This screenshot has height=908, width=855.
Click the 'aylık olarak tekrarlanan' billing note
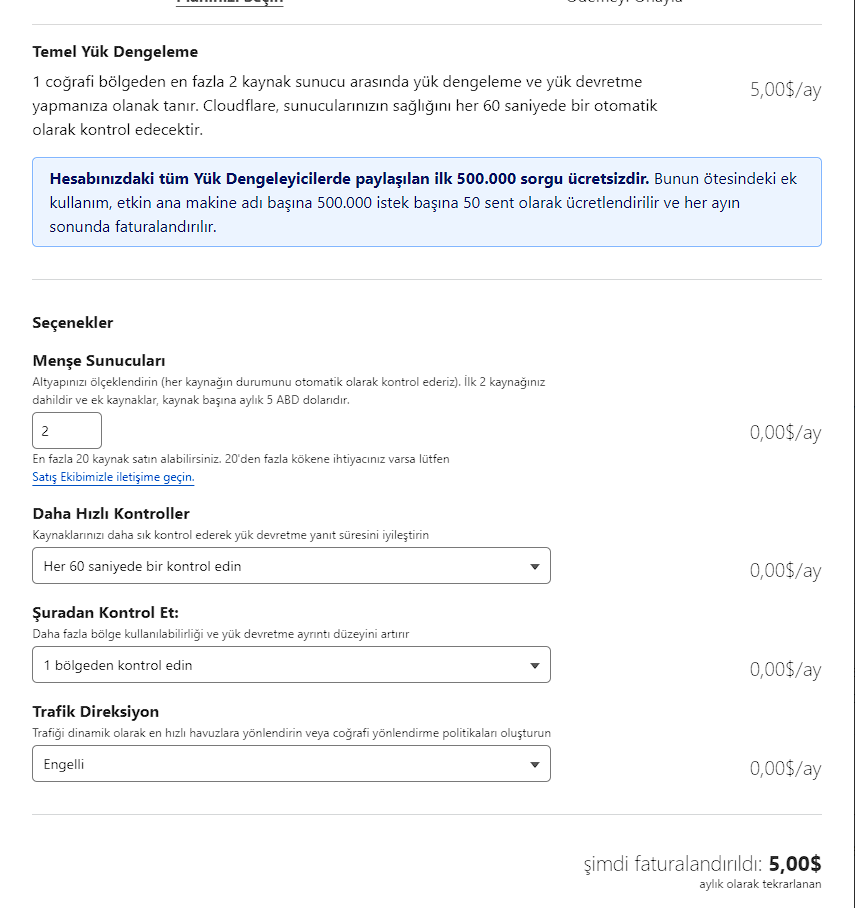click(760, 884)
